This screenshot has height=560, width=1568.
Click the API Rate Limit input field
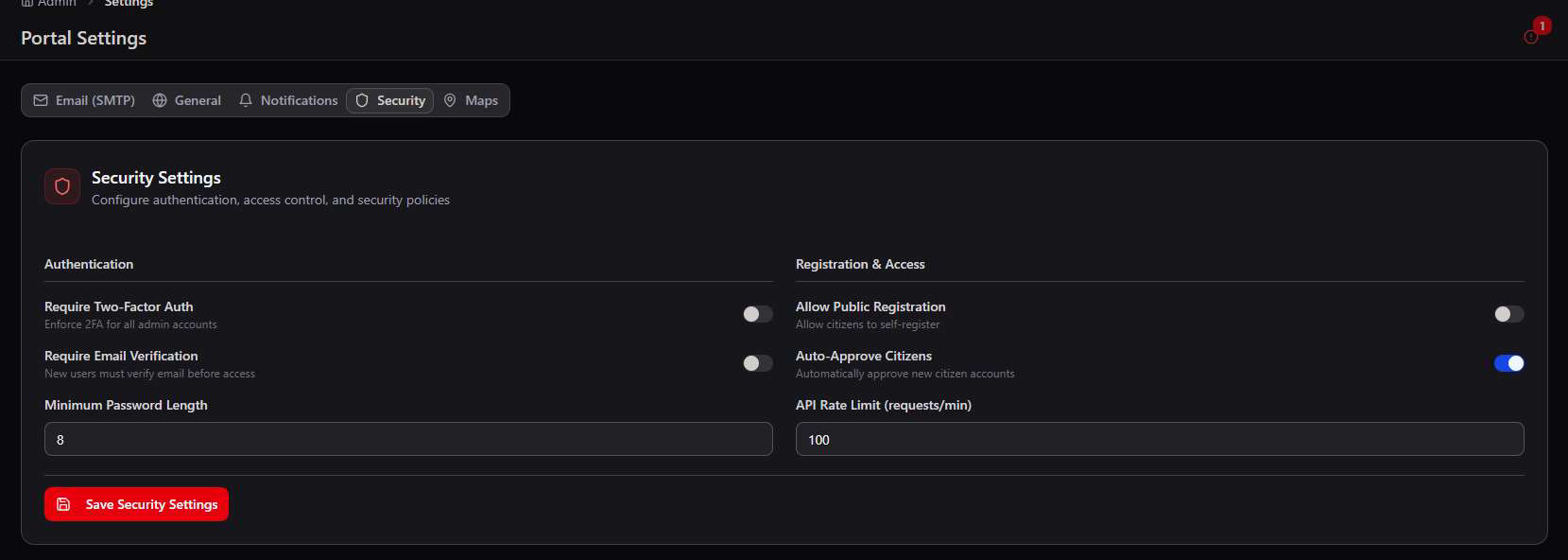[1160, 439]
